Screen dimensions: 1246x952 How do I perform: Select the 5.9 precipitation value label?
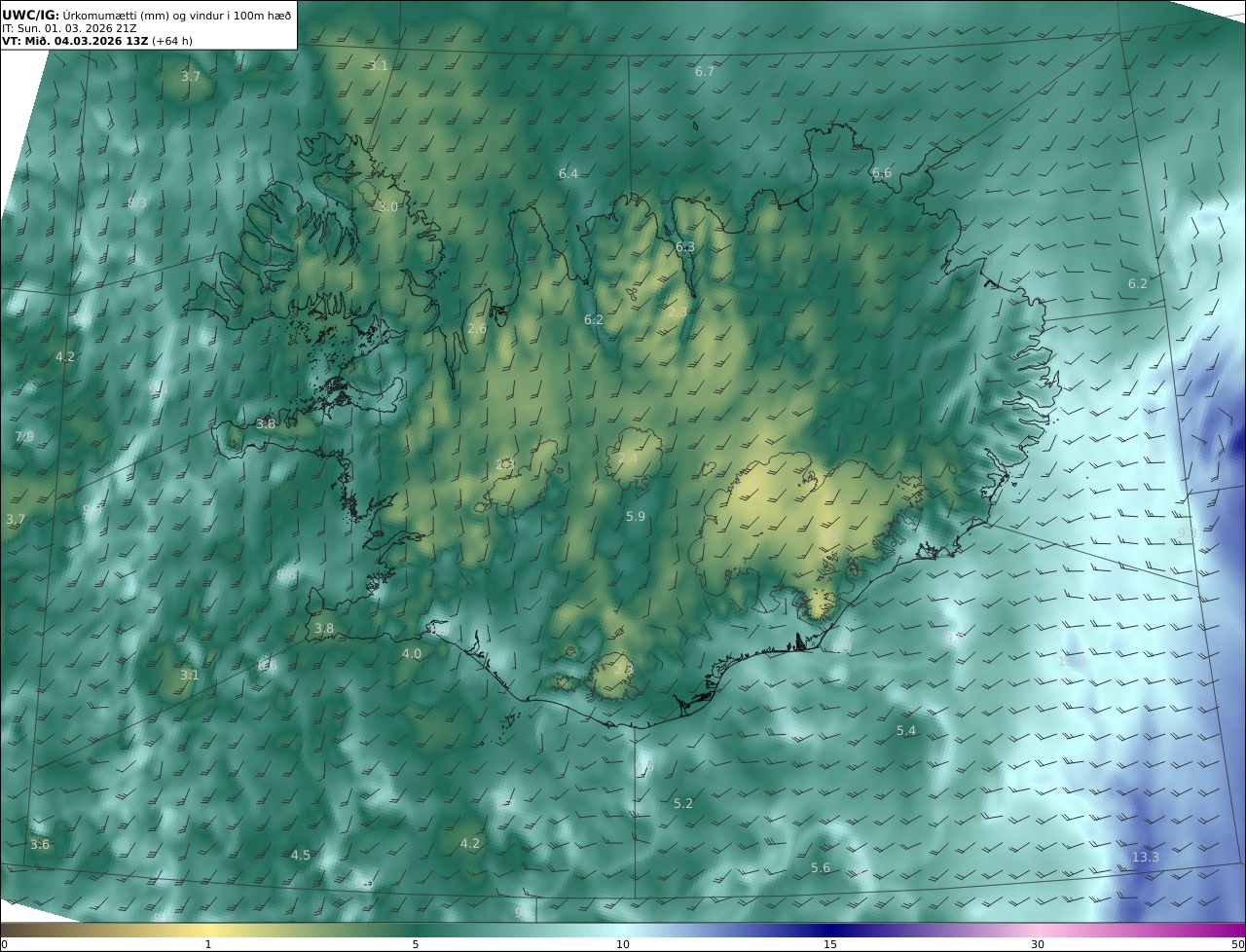pyautogui.click(x=636, y=517)
